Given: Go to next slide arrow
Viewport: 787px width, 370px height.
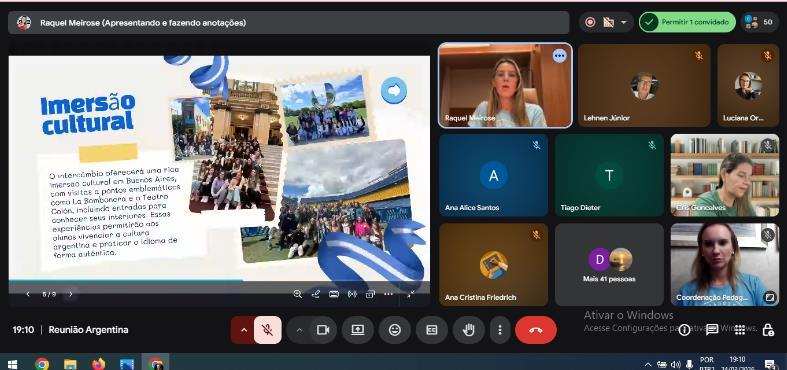Looking at the screenshot, I should (71, 294).
